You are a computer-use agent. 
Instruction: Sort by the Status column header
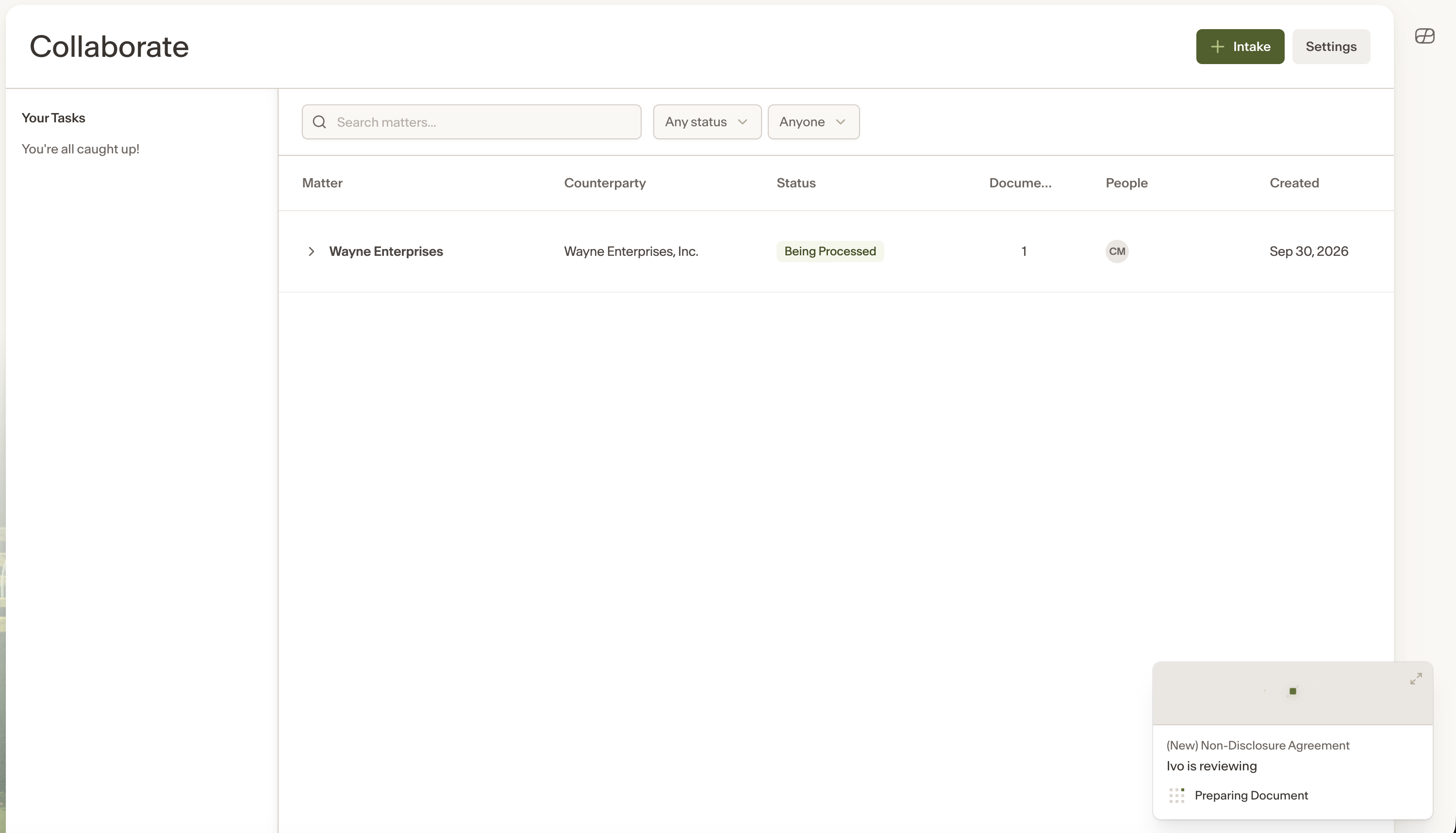tap(796, 183)
